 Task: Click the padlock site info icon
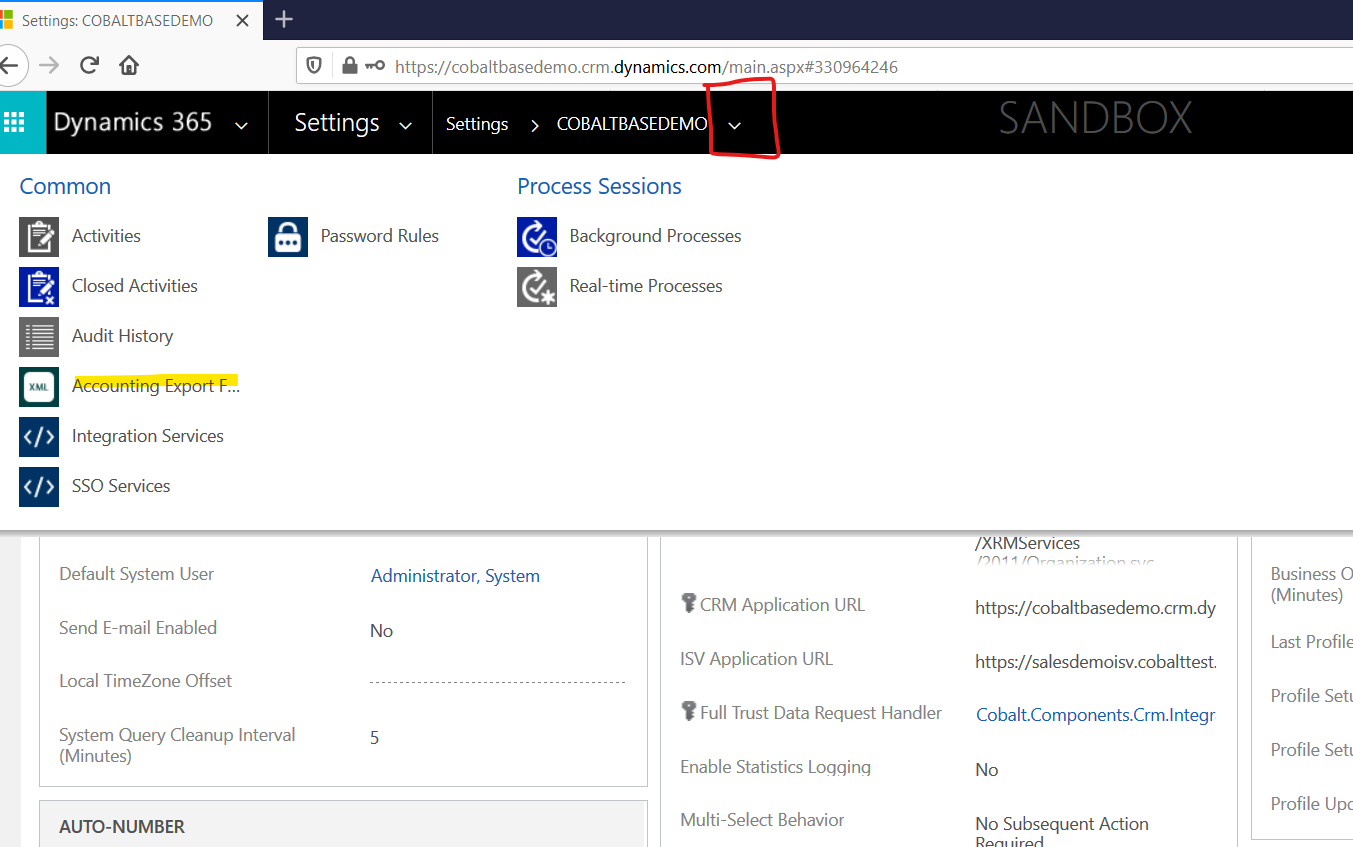pyautogui.click(x=349, y=67)
